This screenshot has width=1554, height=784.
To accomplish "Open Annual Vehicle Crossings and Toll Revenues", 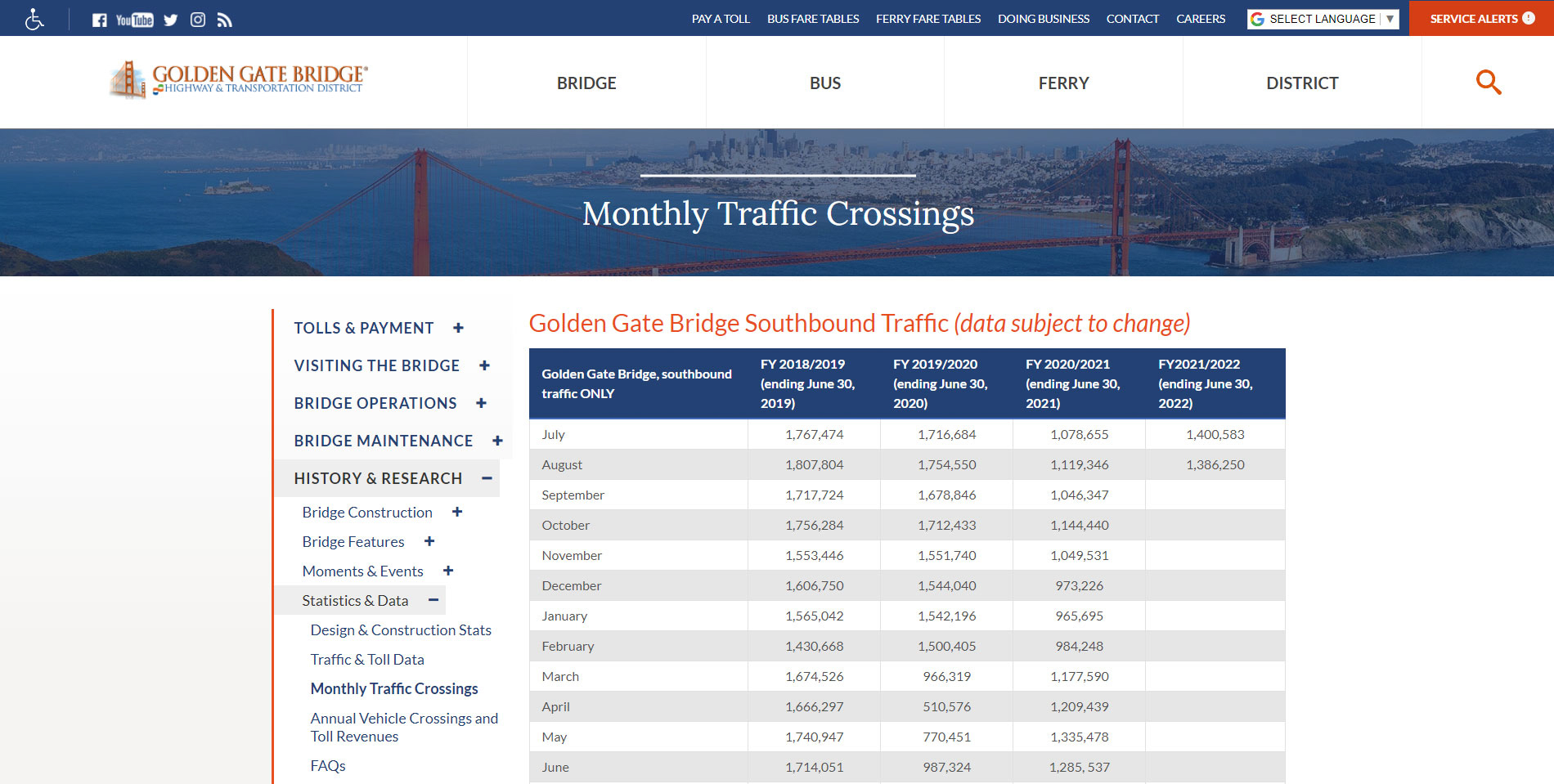I will pyautogui.click(x=404, y=727).
